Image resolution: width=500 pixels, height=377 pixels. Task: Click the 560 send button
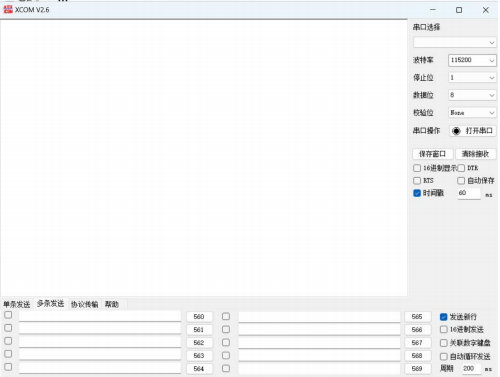(199, 317)
